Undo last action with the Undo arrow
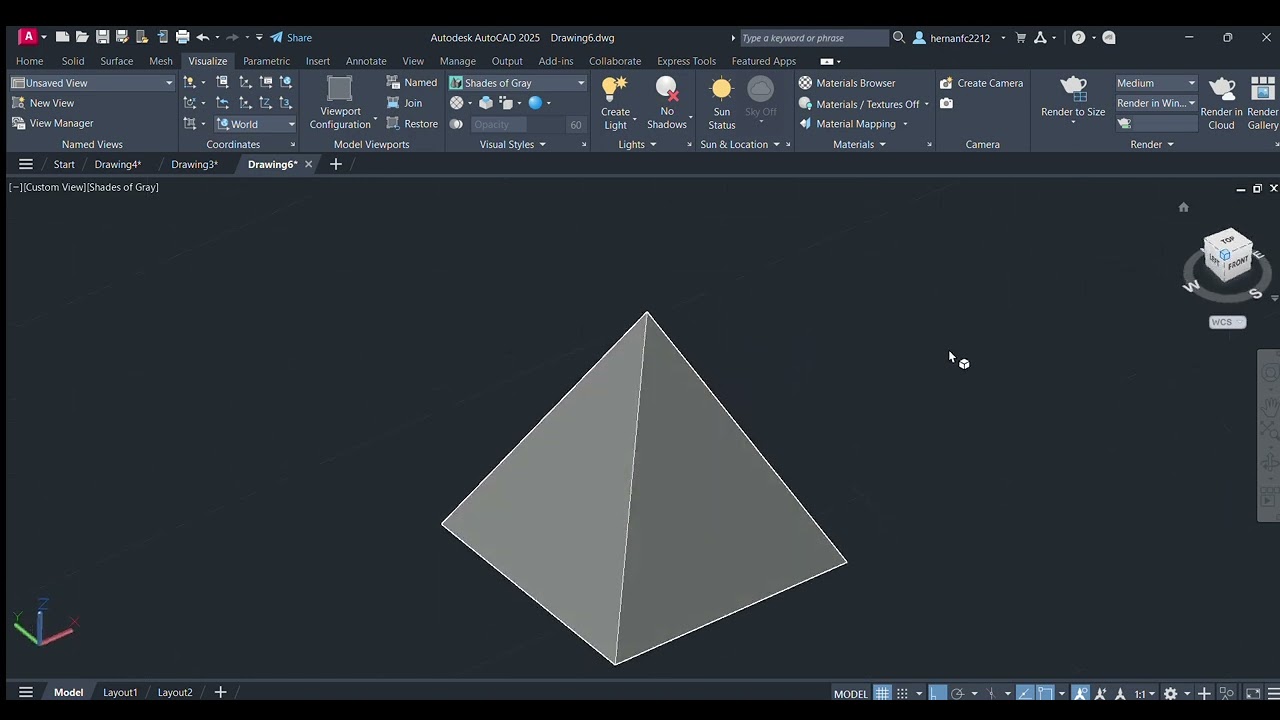Viewport: 1280px width, 720px height. coord(203,37)
